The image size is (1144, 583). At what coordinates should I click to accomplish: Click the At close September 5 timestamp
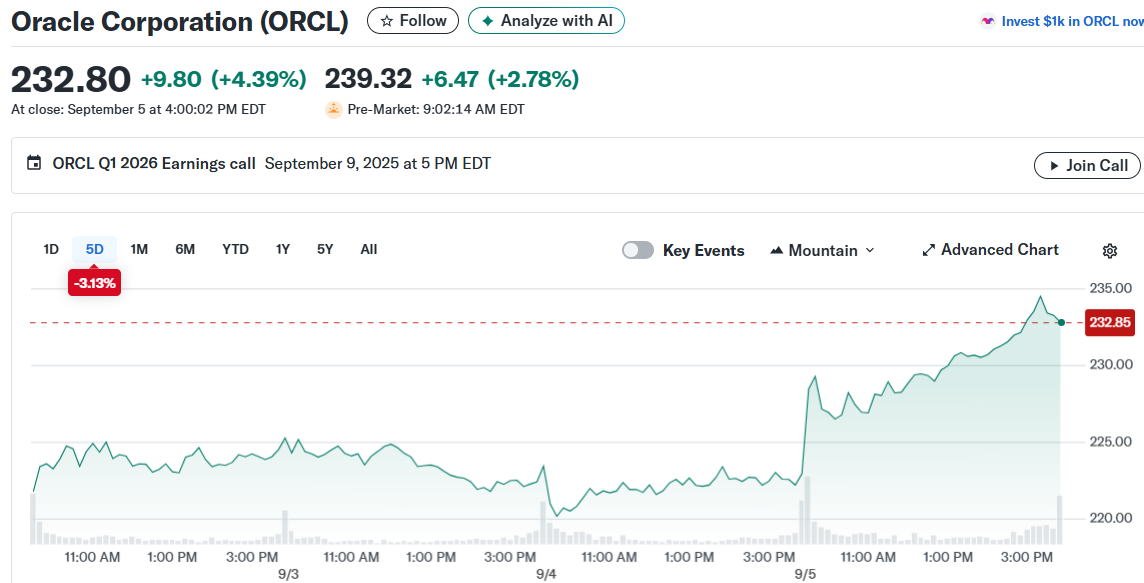tap(139, 109)
